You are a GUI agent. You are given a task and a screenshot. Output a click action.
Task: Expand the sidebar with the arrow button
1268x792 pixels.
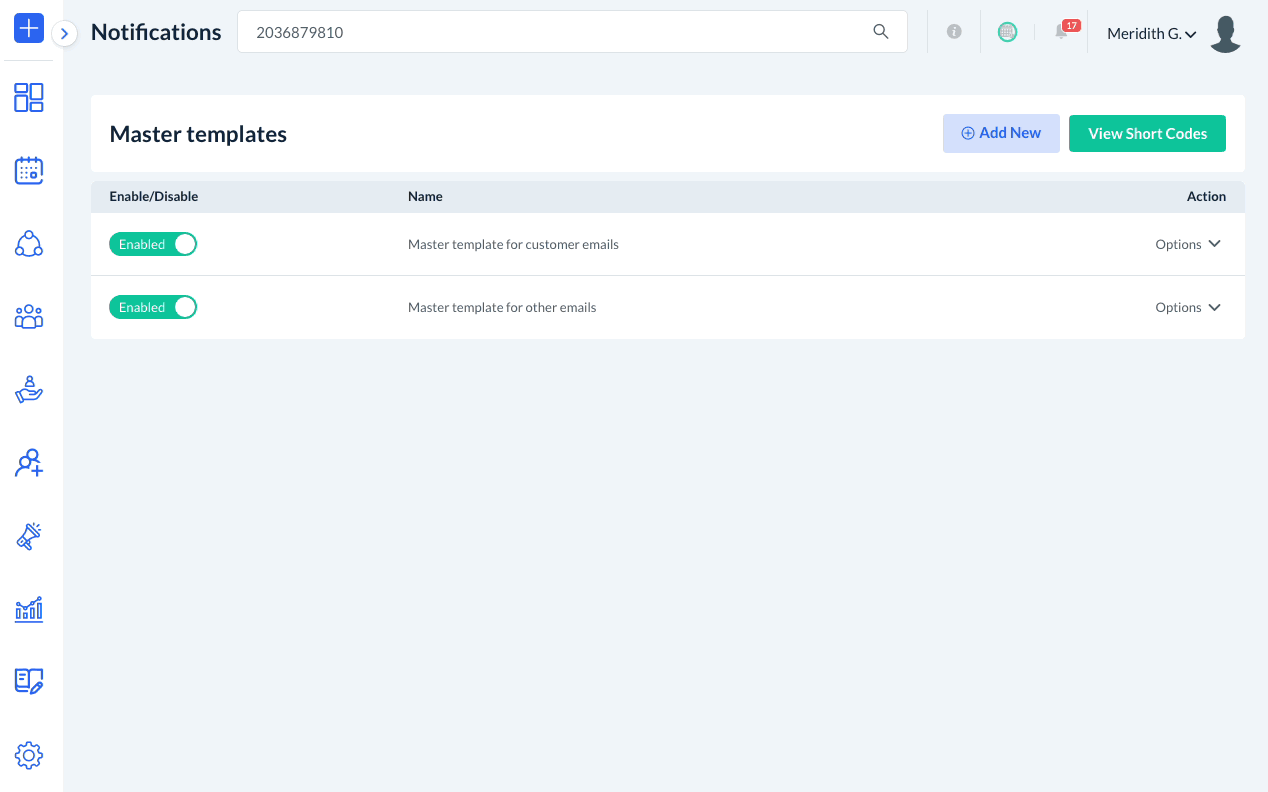point(64,34)
